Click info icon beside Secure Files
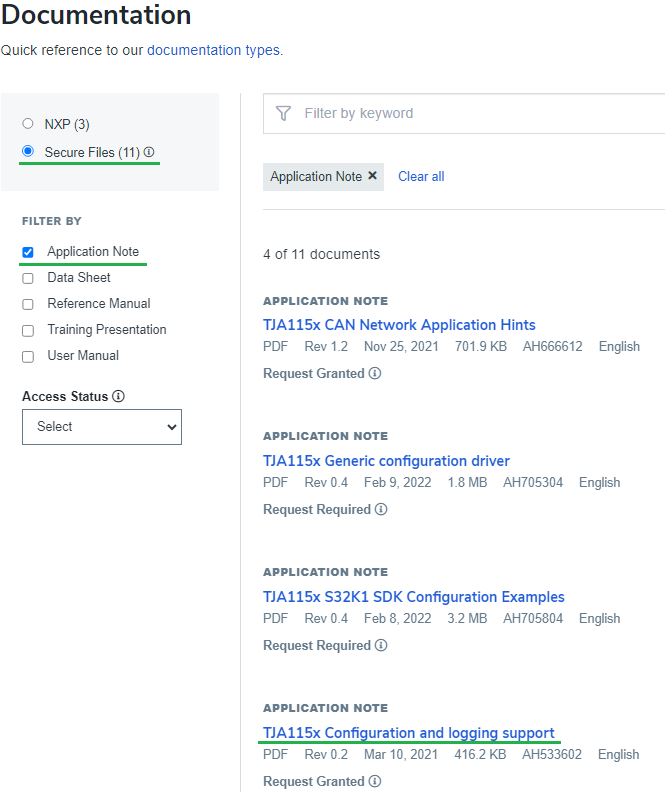672x792 pixels. [x=149, y=152]
